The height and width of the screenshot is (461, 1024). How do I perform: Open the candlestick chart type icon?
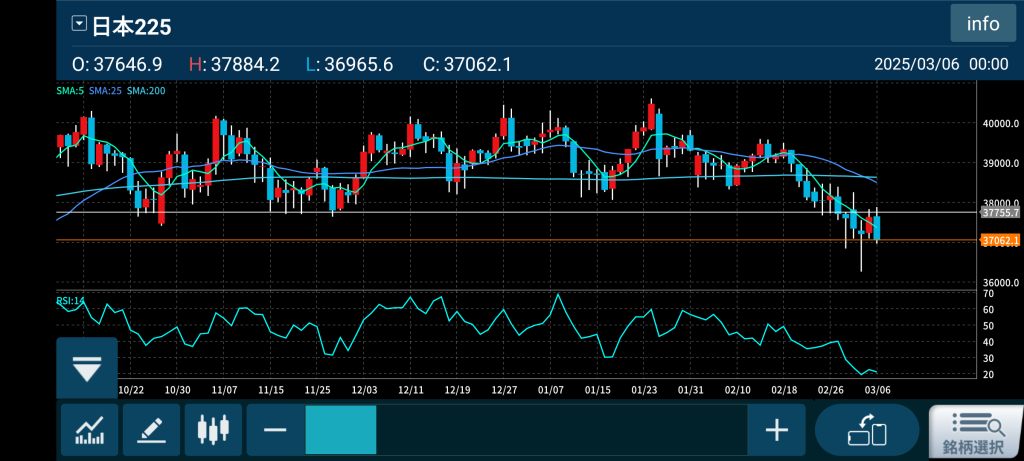pos(213,431)
